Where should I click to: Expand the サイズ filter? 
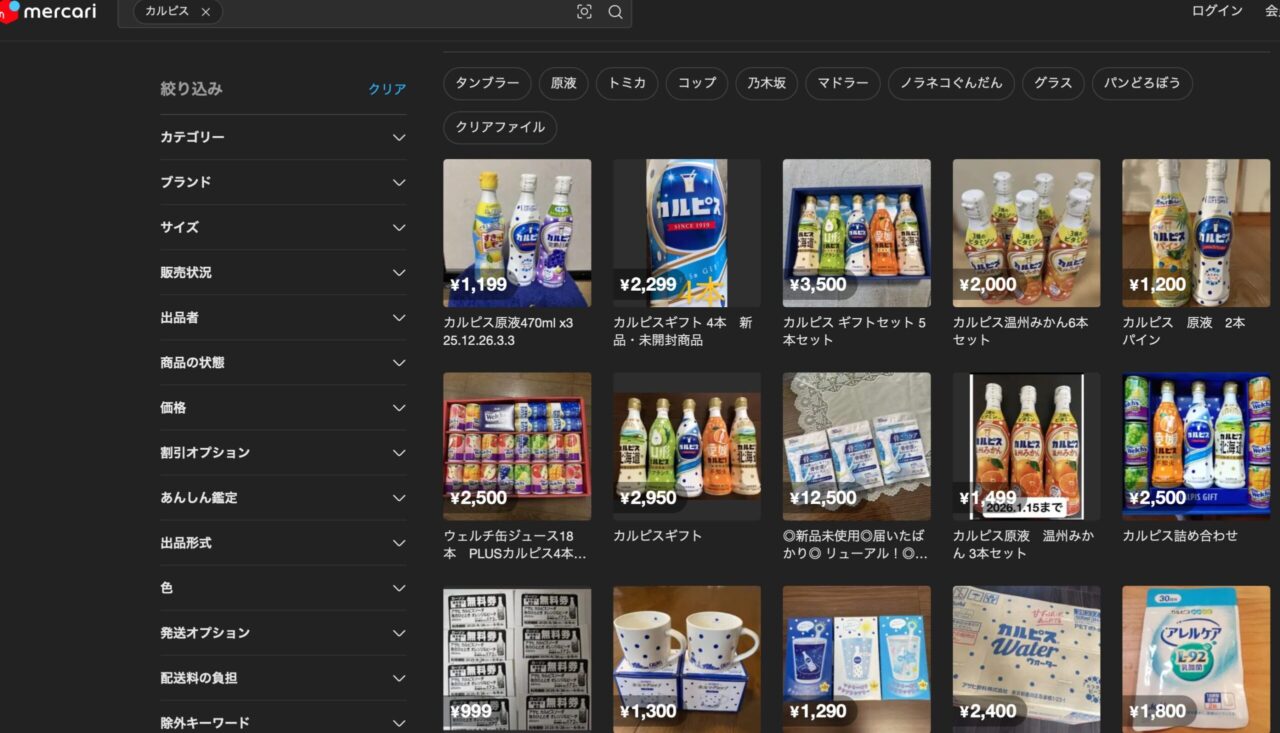[283, 227]
